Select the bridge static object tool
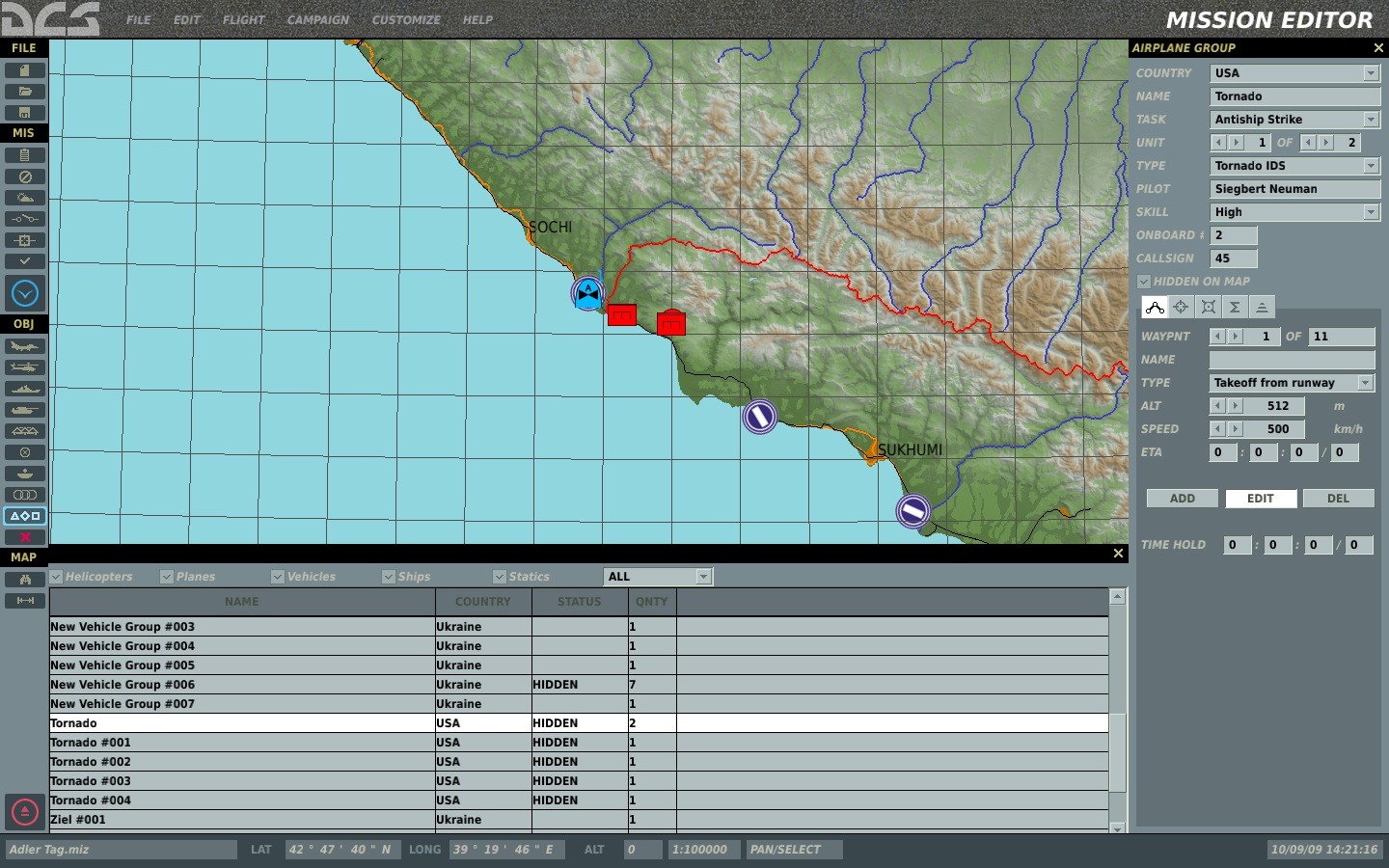Image resolution: width=1389 pixels, height=868 pixels. [25, 431]
